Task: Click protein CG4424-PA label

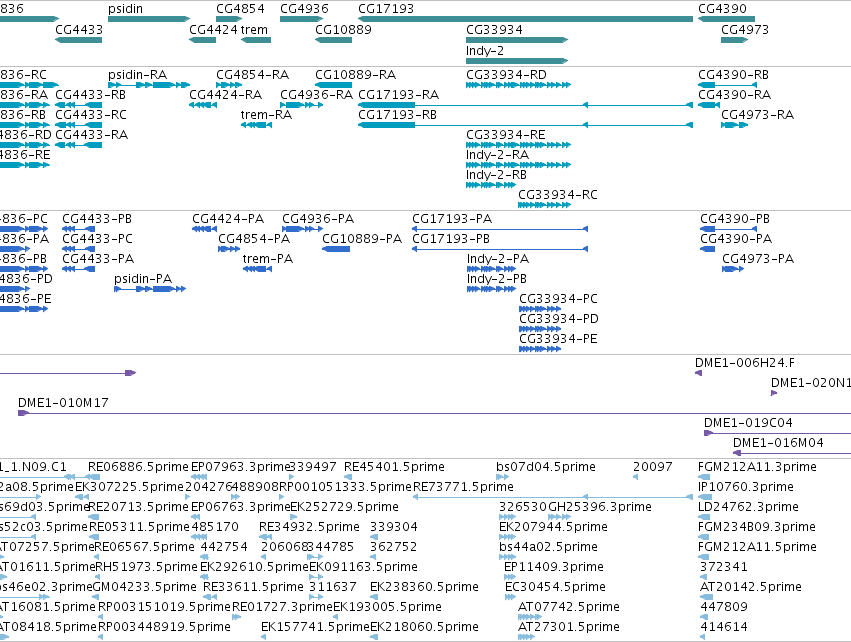Action: pos(228,219)
